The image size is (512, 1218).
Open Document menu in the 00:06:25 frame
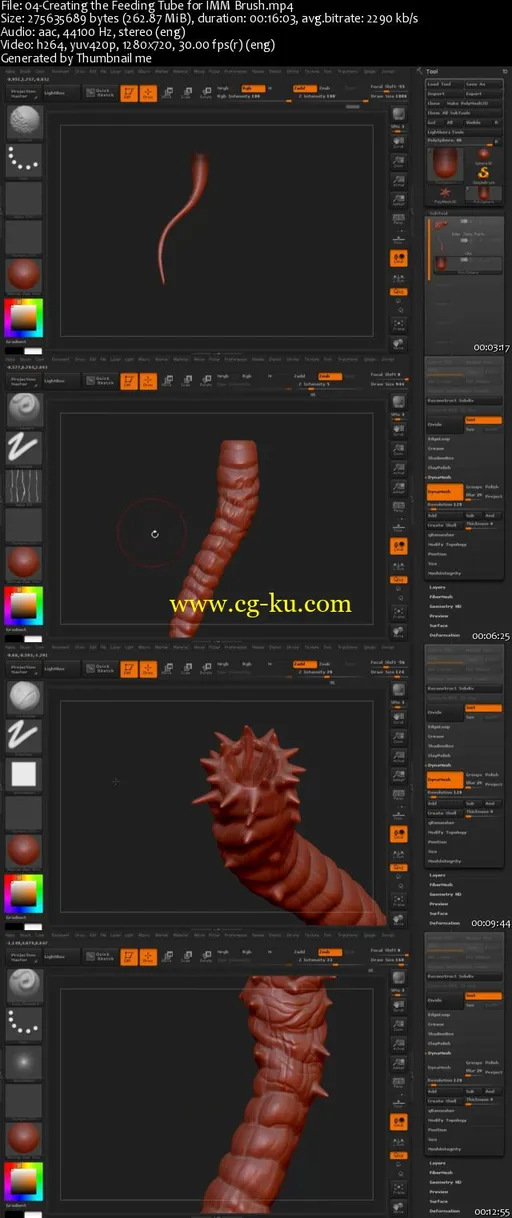tap(61, 358)
